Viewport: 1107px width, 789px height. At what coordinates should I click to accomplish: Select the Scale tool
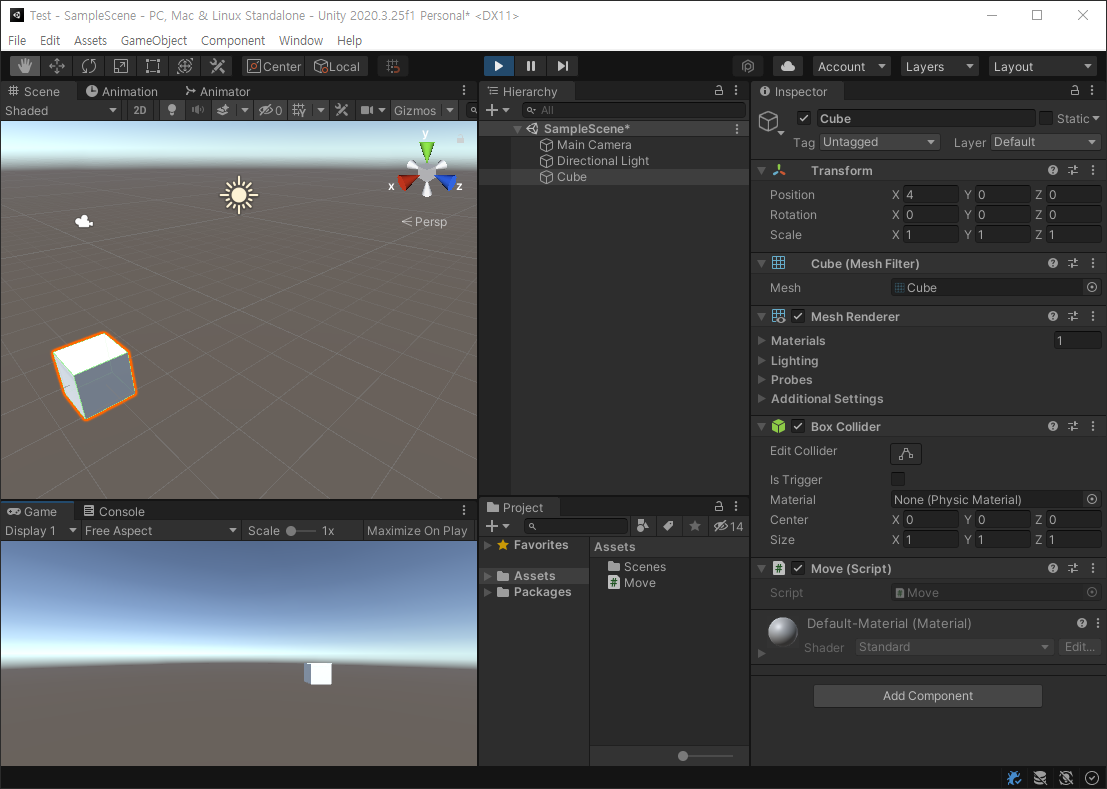(121, 66)
